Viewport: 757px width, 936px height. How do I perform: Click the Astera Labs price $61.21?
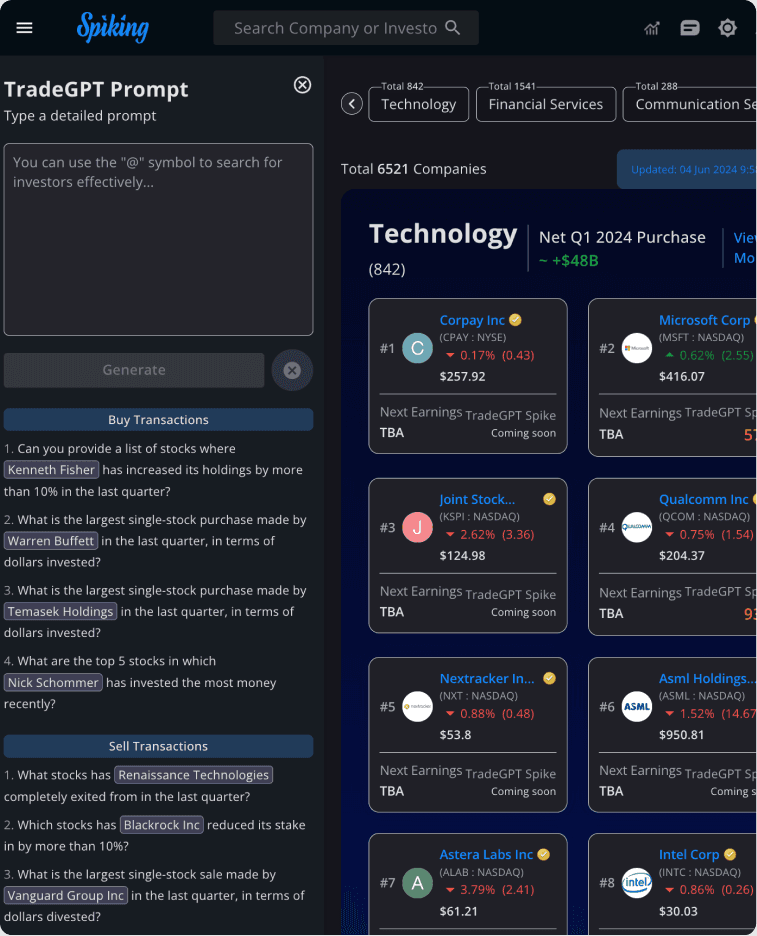[458, 912]
